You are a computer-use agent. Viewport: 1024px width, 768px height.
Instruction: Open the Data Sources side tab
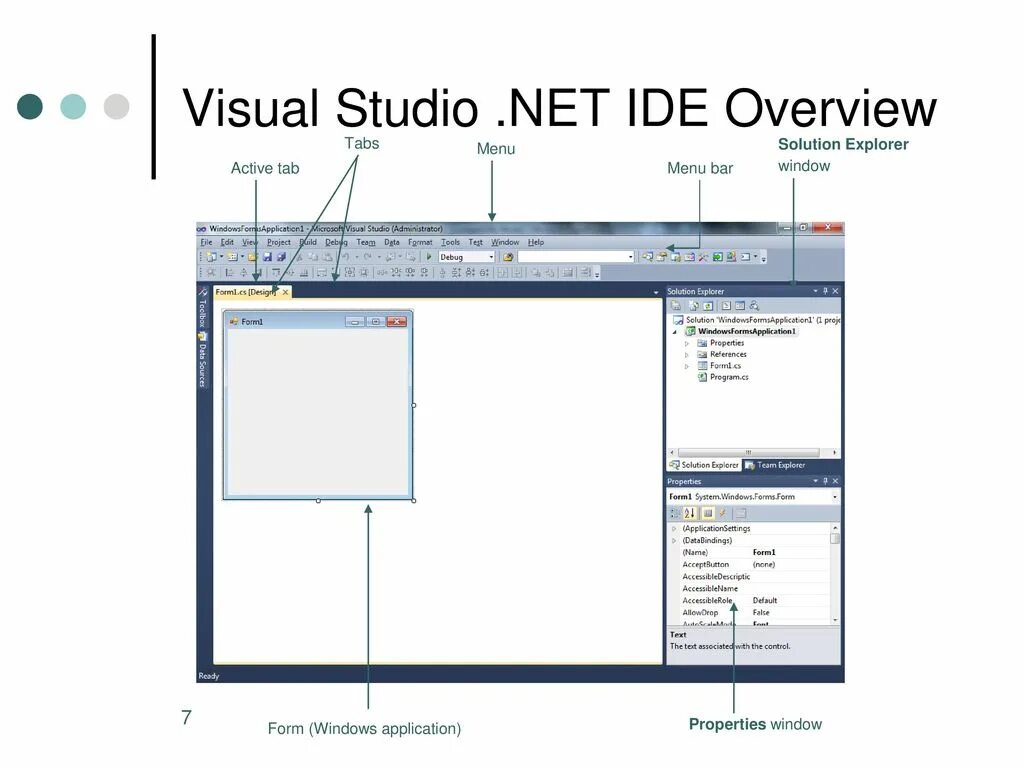203,360
